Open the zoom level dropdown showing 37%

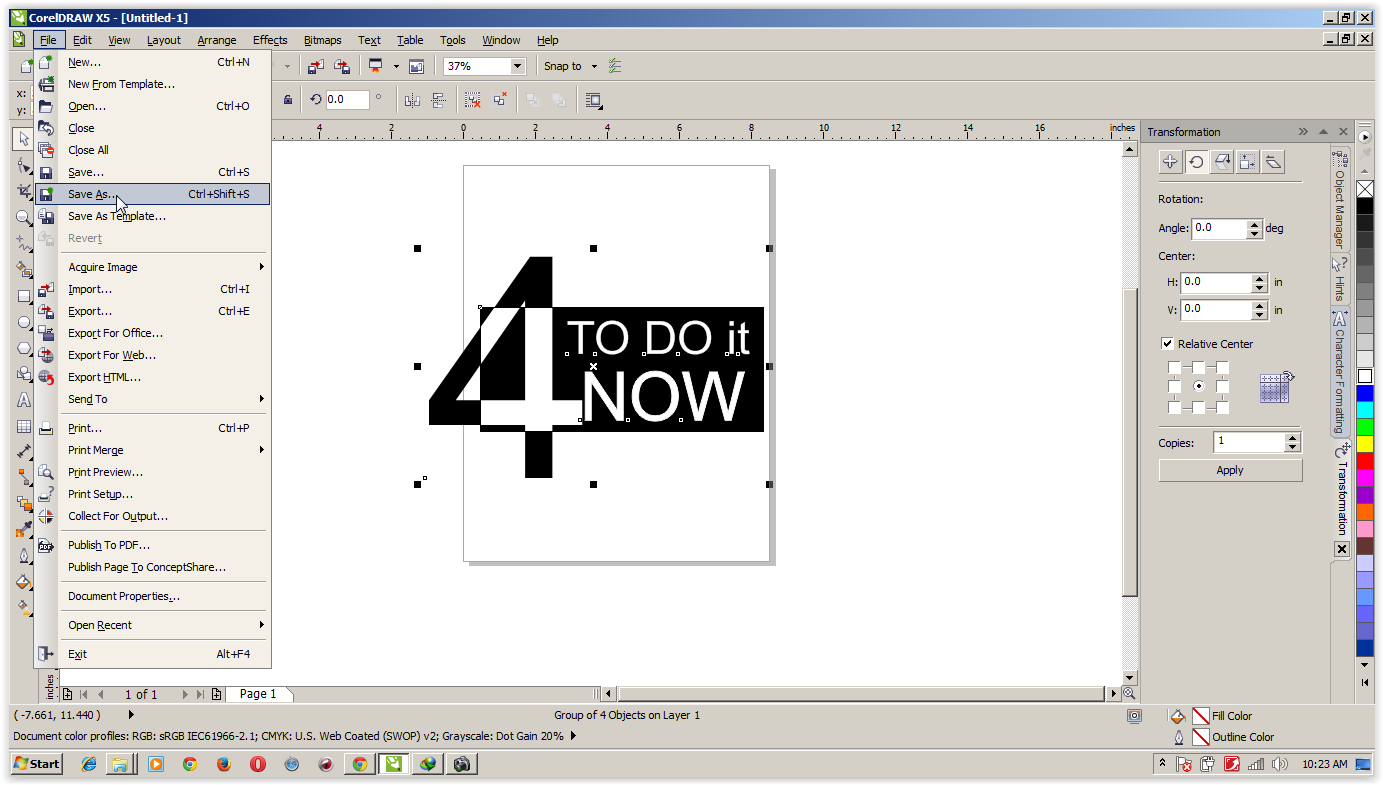click(518, 66)
